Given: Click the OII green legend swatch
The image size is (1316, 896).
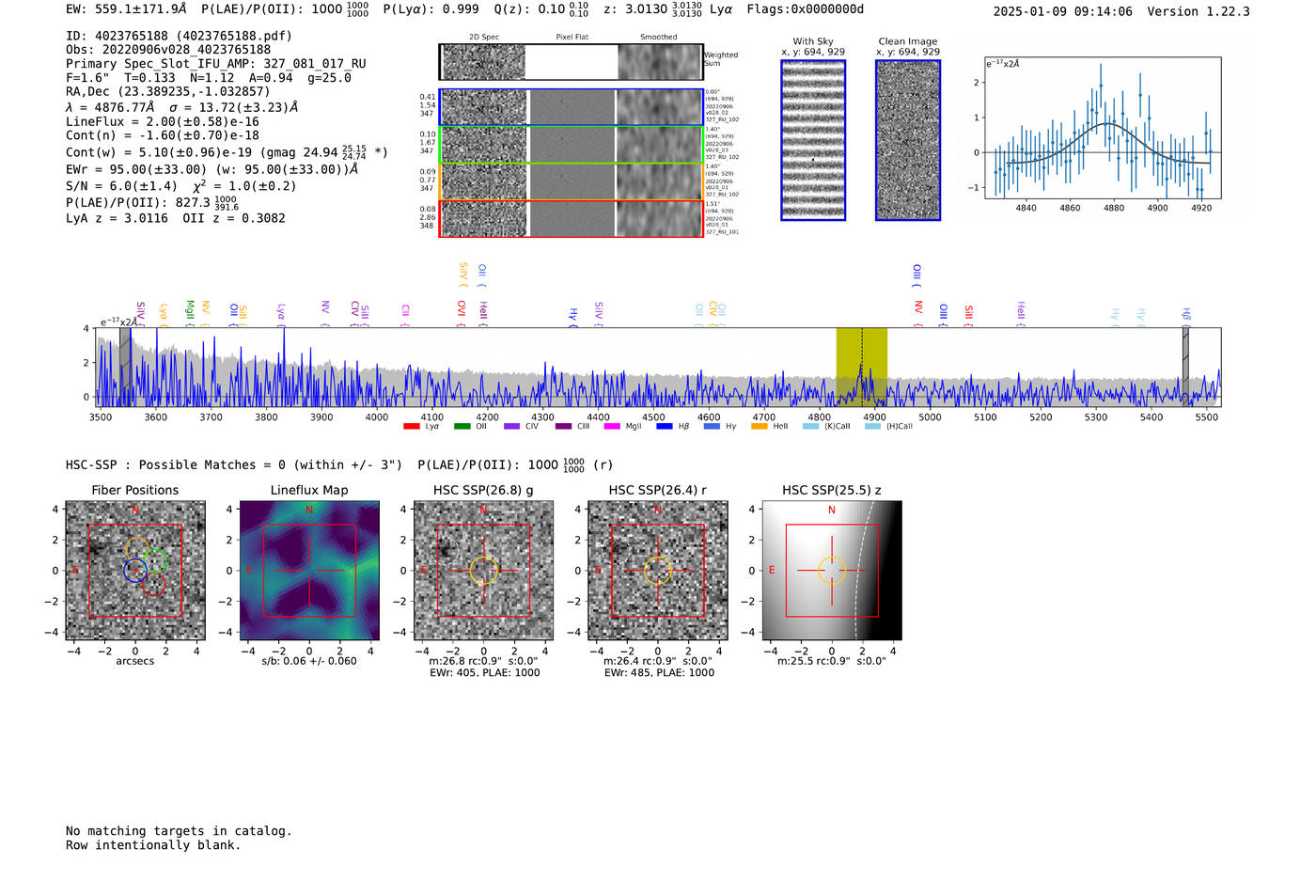Looking at the screenshot, I should pyautogui.click(x=462, y=427).
